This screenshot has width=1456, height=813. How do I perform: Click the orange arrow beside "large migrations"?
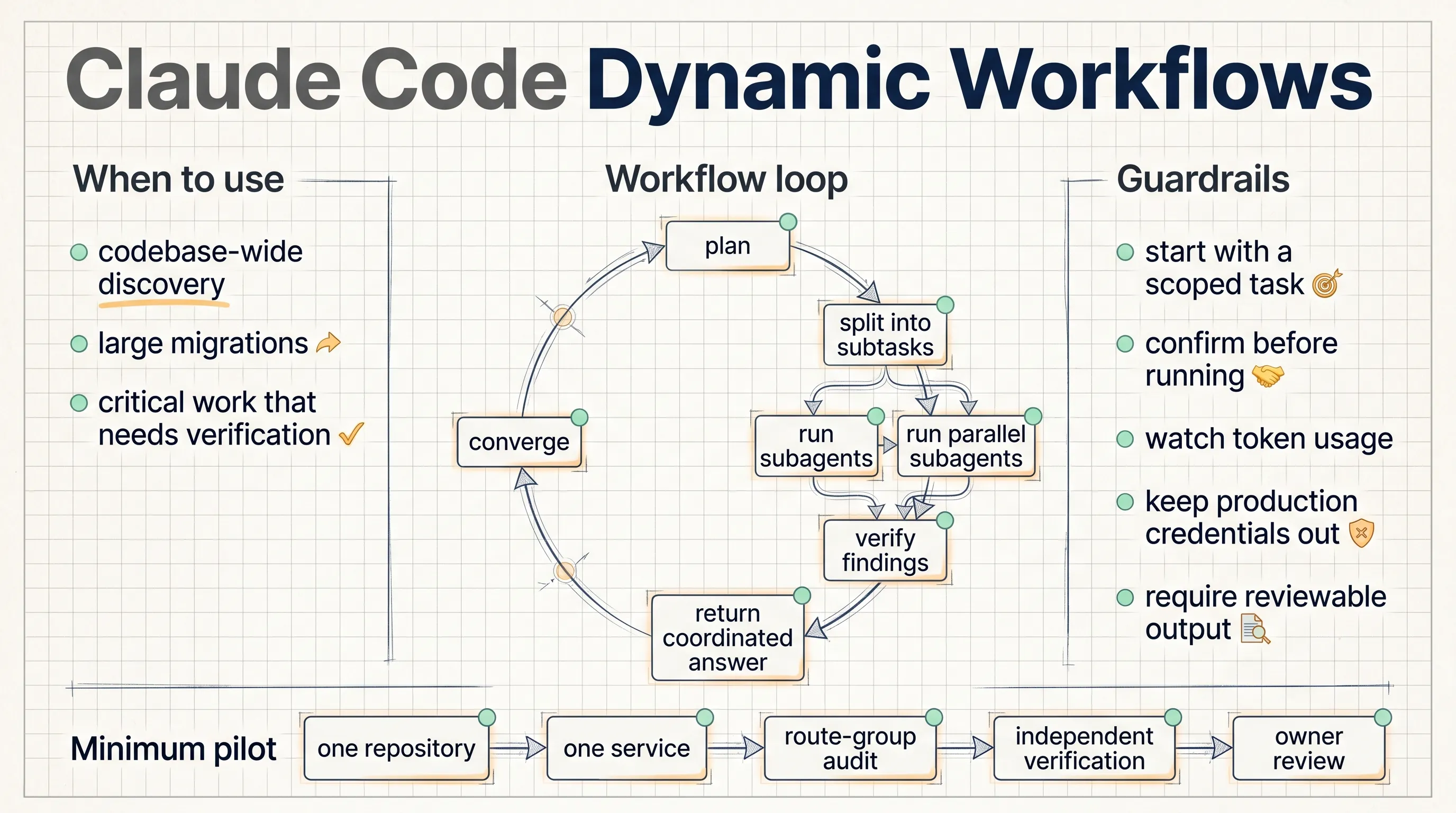click(x=329, y=342)
